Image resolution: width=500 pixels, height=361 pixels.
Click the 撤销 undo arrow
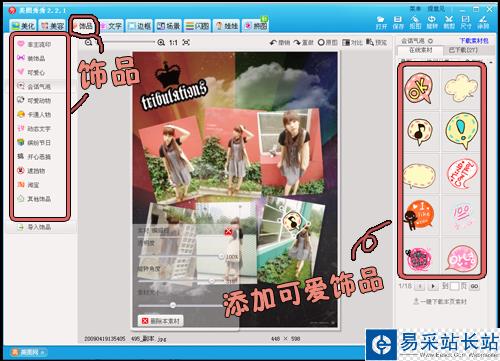pyautogui.click(x=280, y=43)
